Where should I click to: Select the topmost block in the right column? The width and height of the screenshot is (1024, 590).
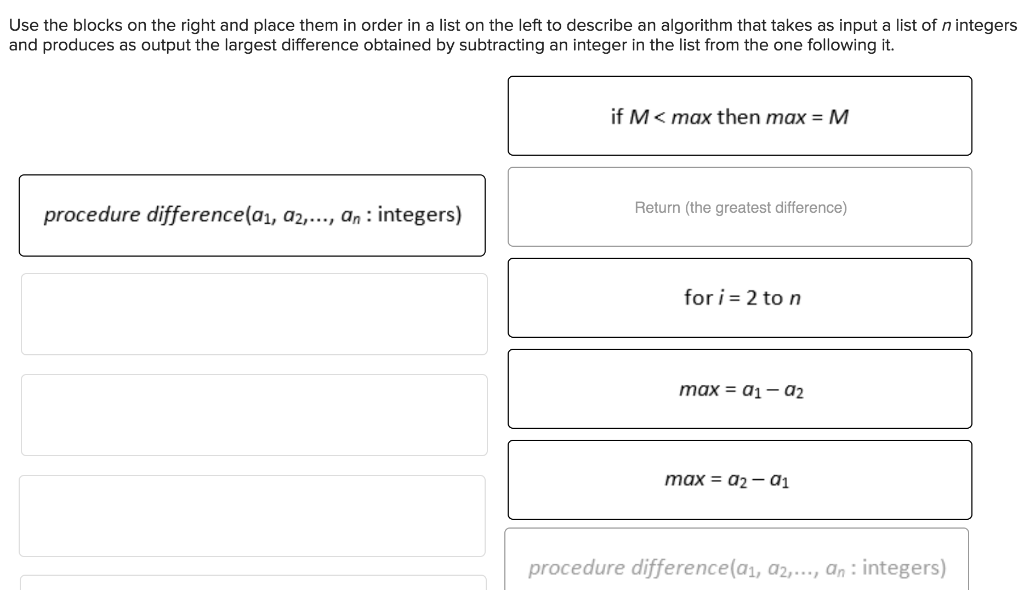click(x=740, y=116)
